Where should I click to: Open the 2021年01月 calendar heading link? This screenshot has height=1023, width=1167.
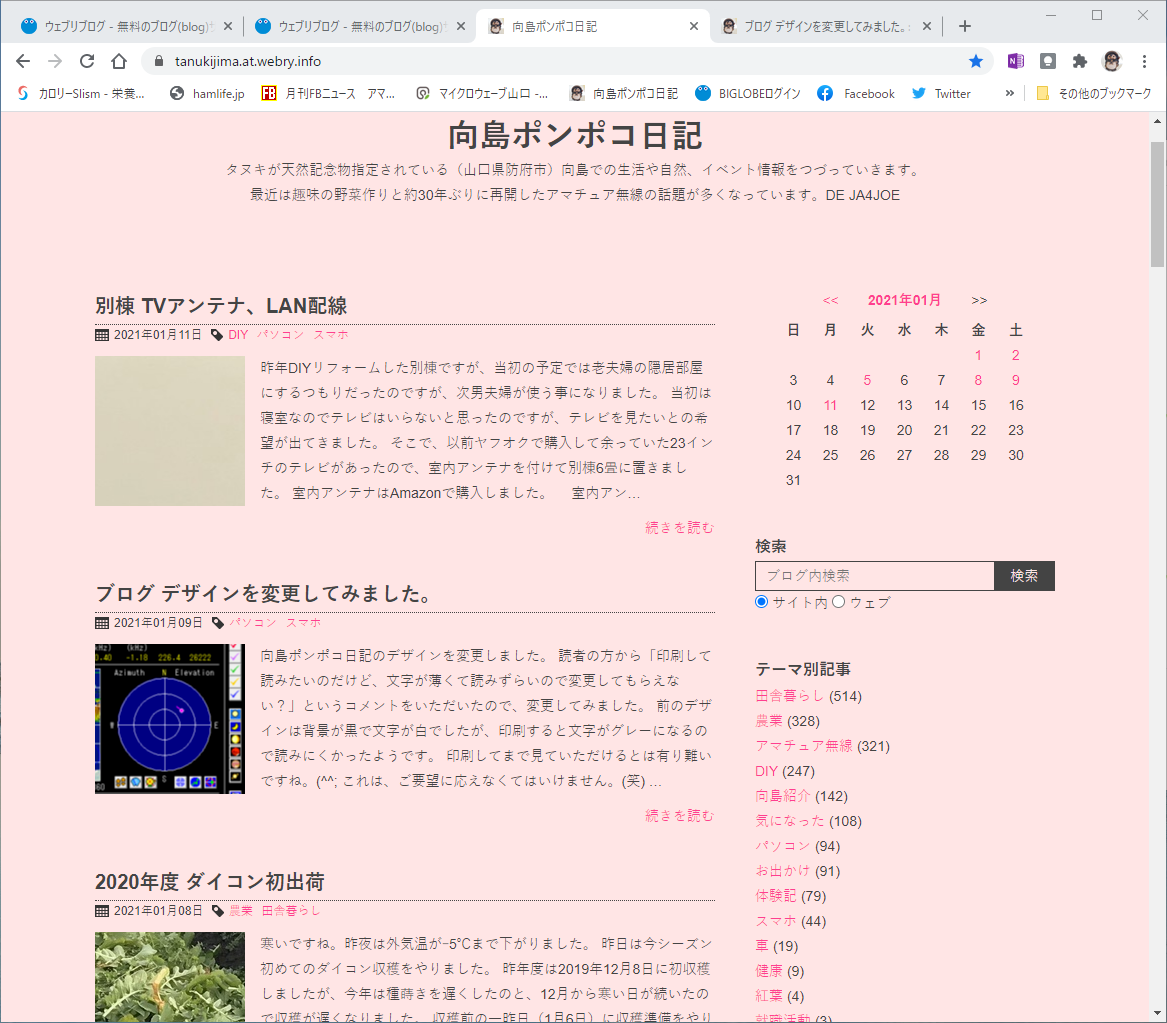pos(904,300)
